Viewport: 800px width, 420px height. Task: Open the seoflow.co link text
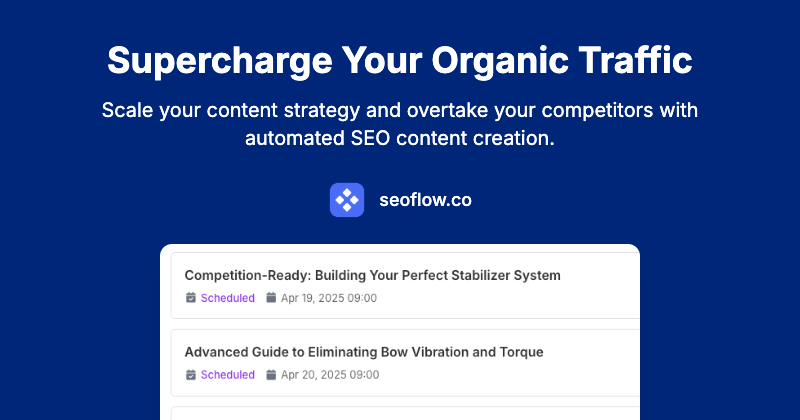(x=425, y=200)
